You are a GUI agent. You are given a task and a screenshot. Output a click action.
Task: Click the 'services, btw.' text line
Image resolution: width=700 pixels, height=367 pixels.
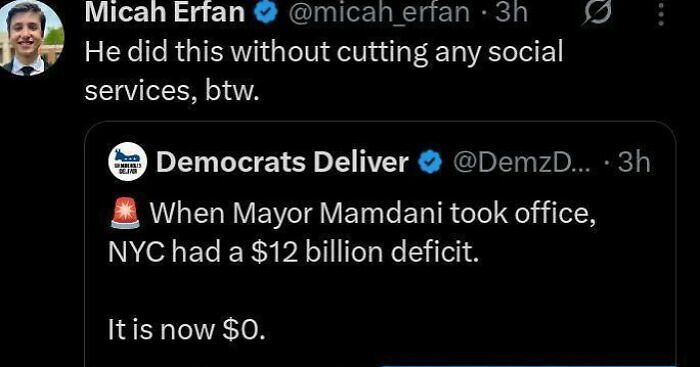(x=172, y=90)
